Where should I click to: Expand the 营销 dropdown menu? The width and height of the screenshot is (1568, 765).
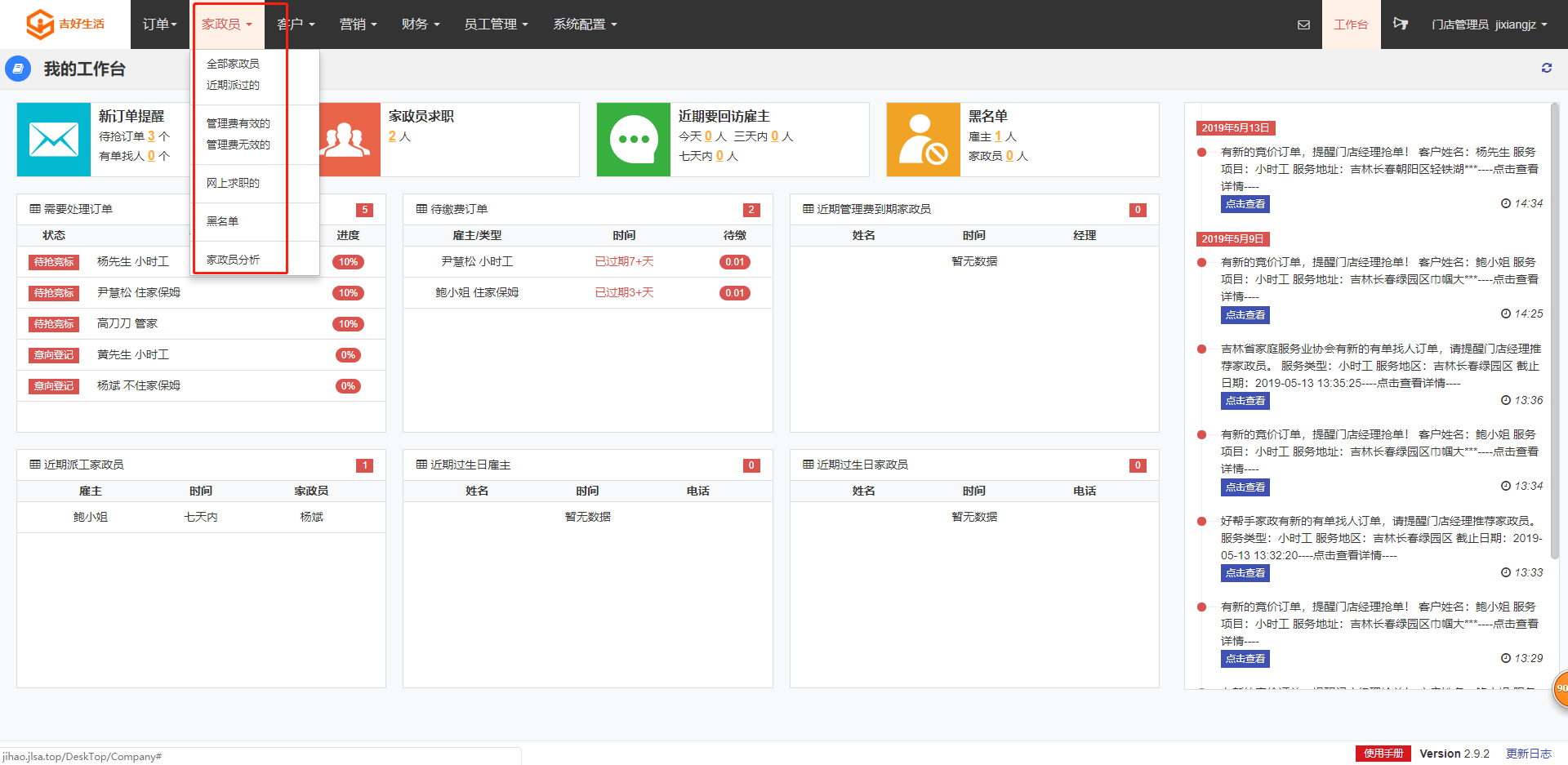(359, 24)
